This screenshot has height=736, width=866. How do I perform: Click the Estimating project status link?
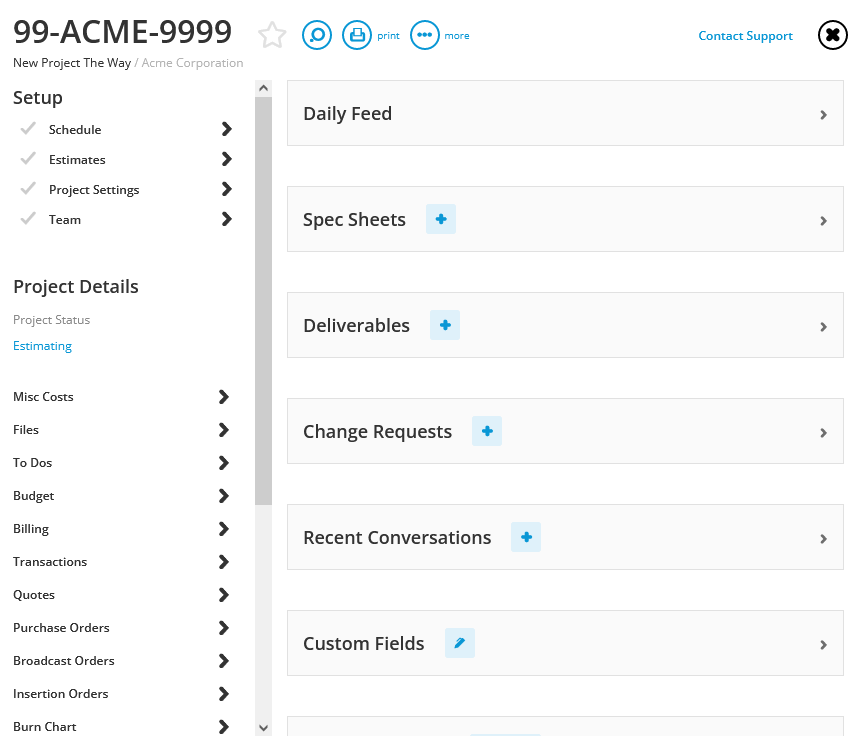click(x=42, y=346)
